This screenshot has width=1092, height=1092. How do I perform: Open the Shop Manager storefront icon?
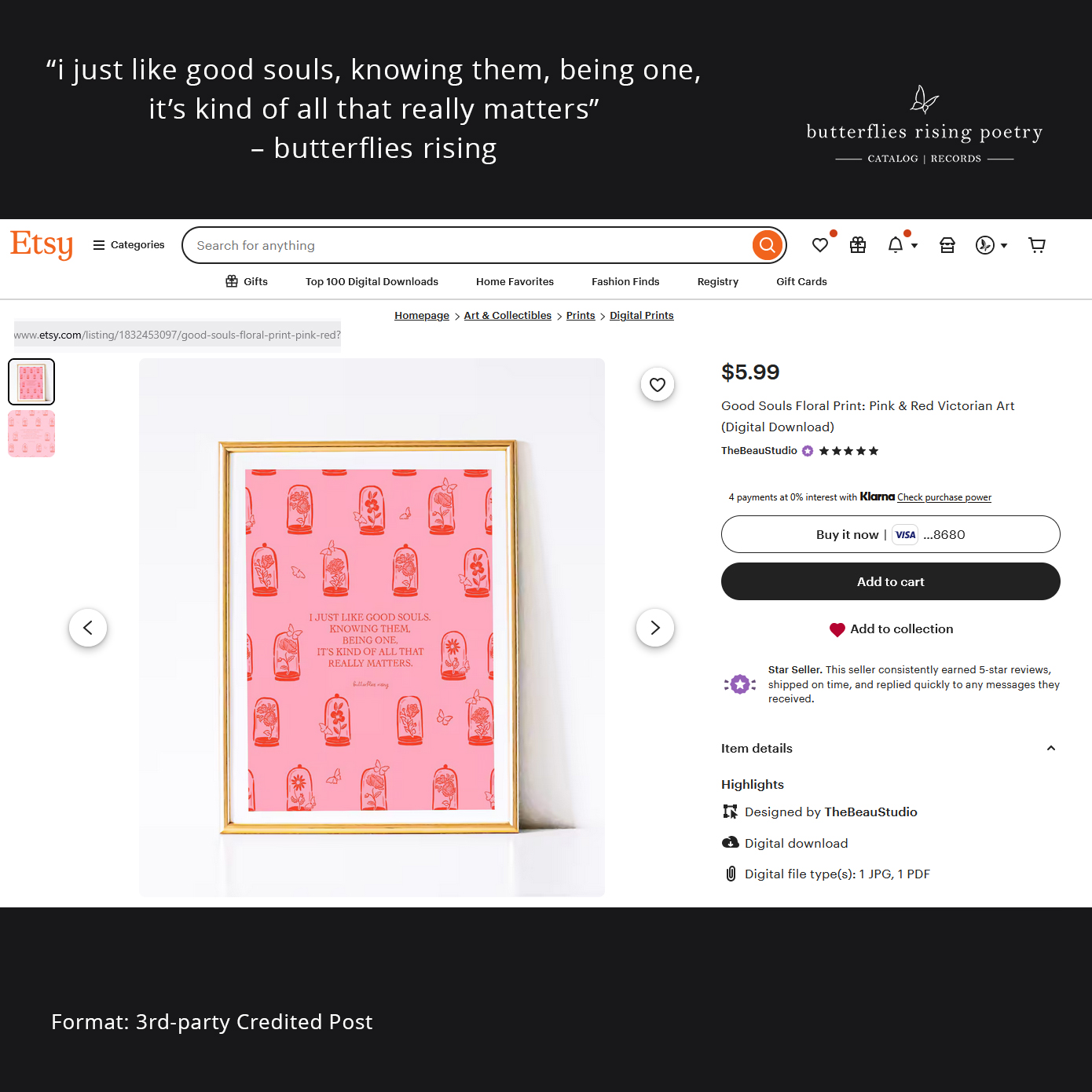point(947,245)
